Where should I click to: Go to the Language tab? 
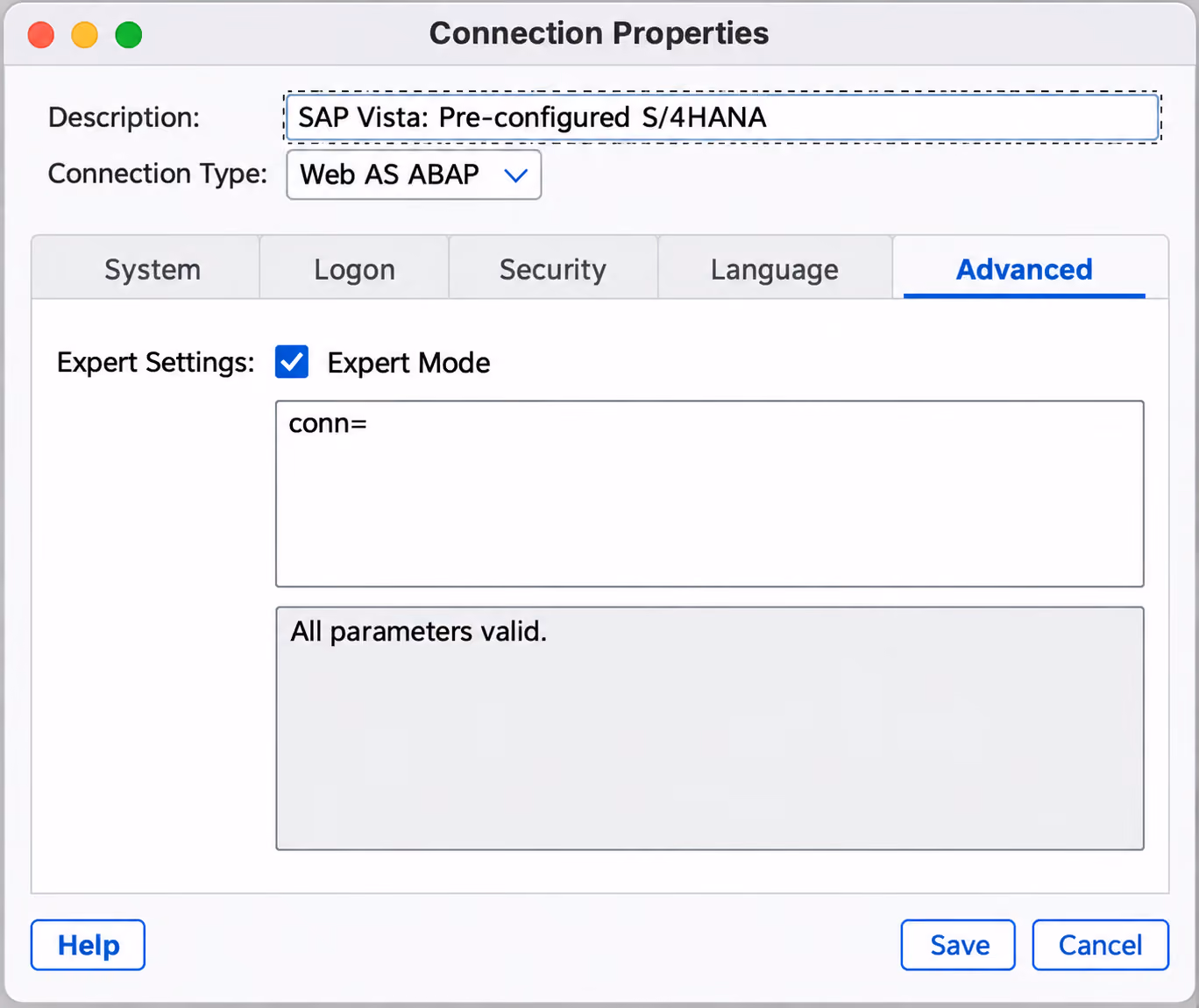pyautogui.click(x=775, y=268)
